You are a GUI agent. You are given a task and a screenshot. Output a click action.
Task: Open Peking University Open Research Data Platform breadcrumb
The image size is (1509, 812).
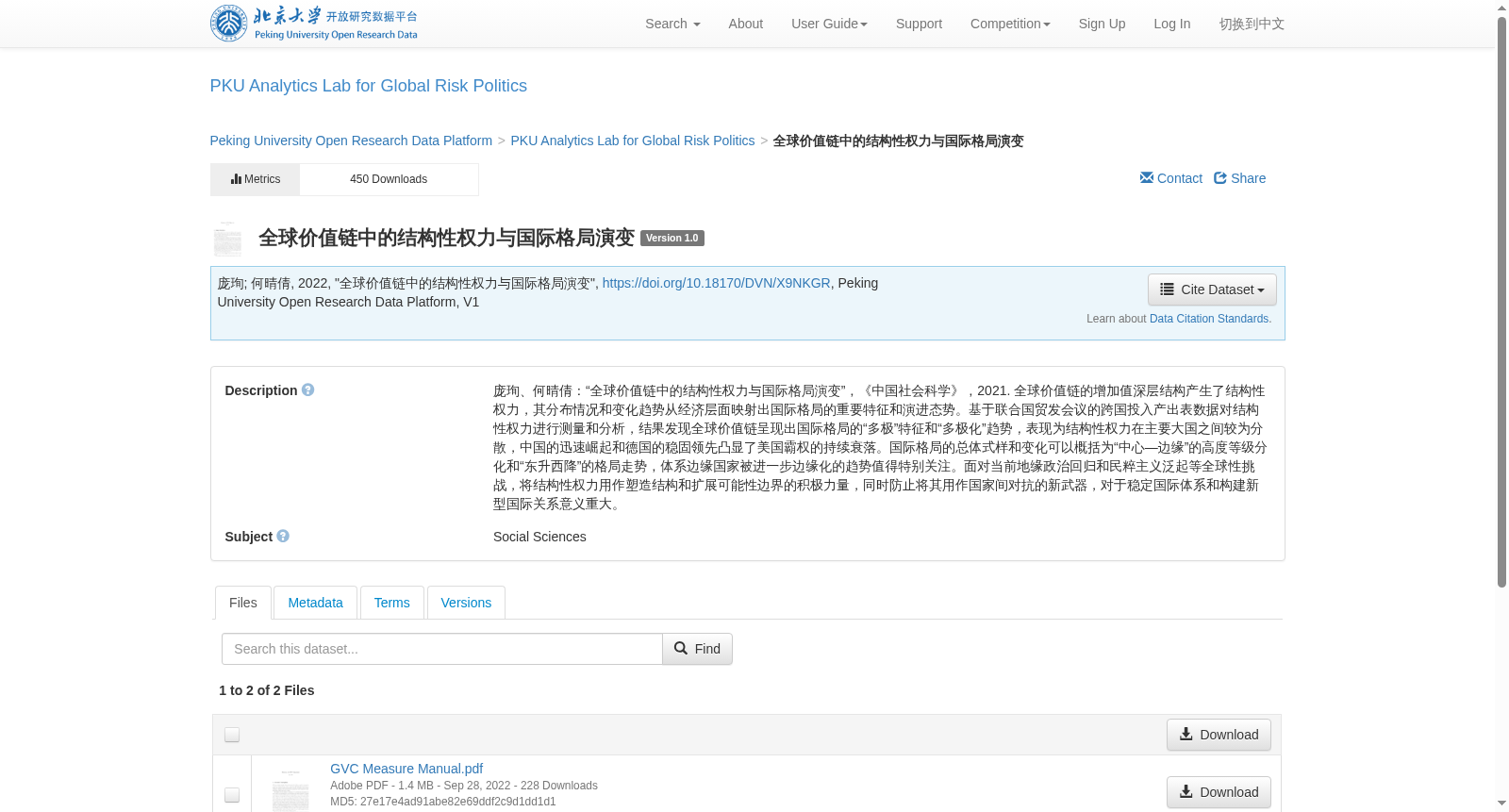coord(351,141)
